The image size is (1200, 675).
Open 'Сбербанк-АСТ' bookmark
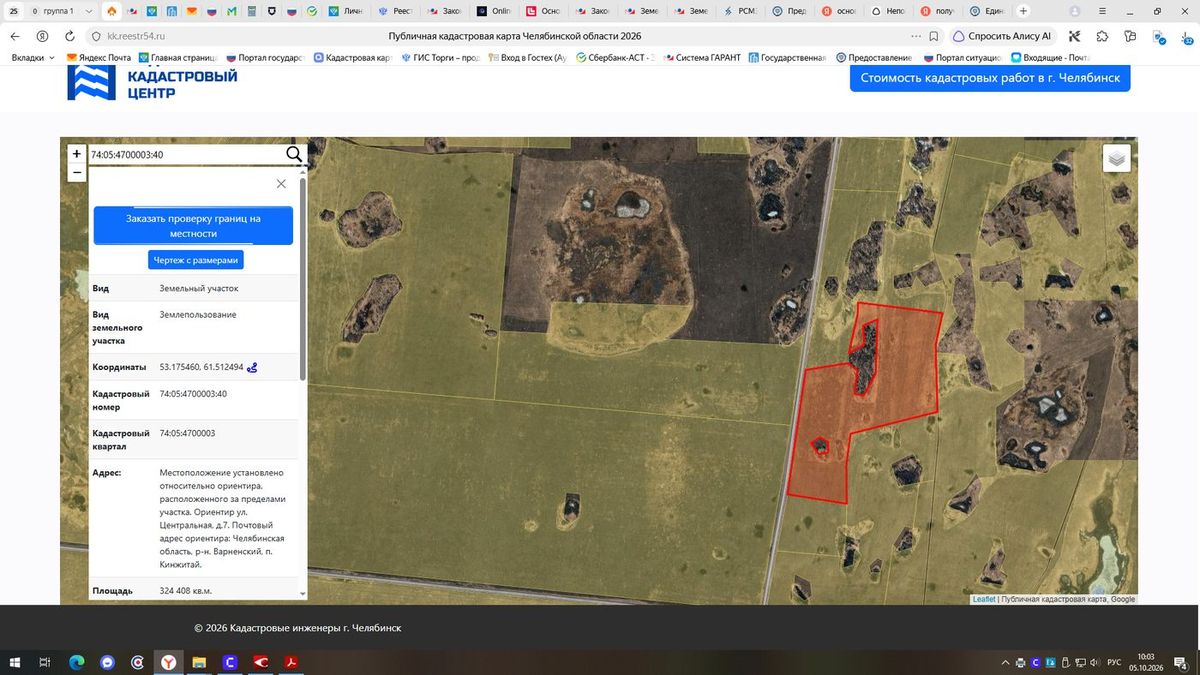pyautogui.click(x=614, y=58)
